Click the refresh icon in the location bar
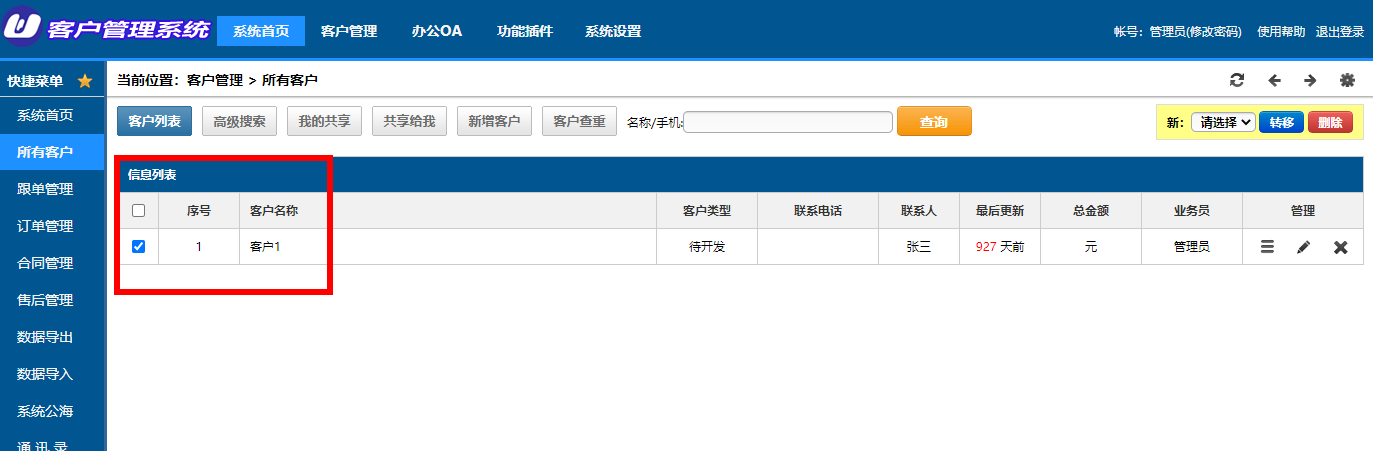This screenshot has height=451, width=1373. (1237, 80)
